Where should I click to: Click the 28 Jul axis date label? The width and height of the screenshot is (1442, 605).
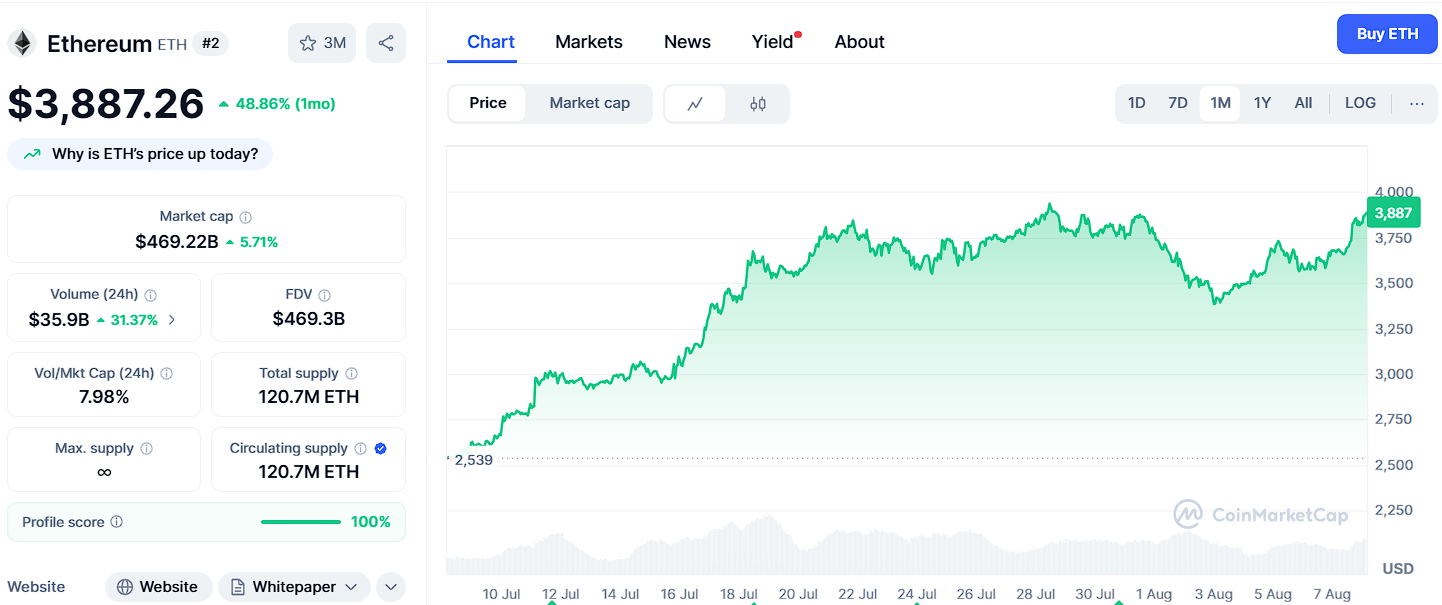point(1035,594)
